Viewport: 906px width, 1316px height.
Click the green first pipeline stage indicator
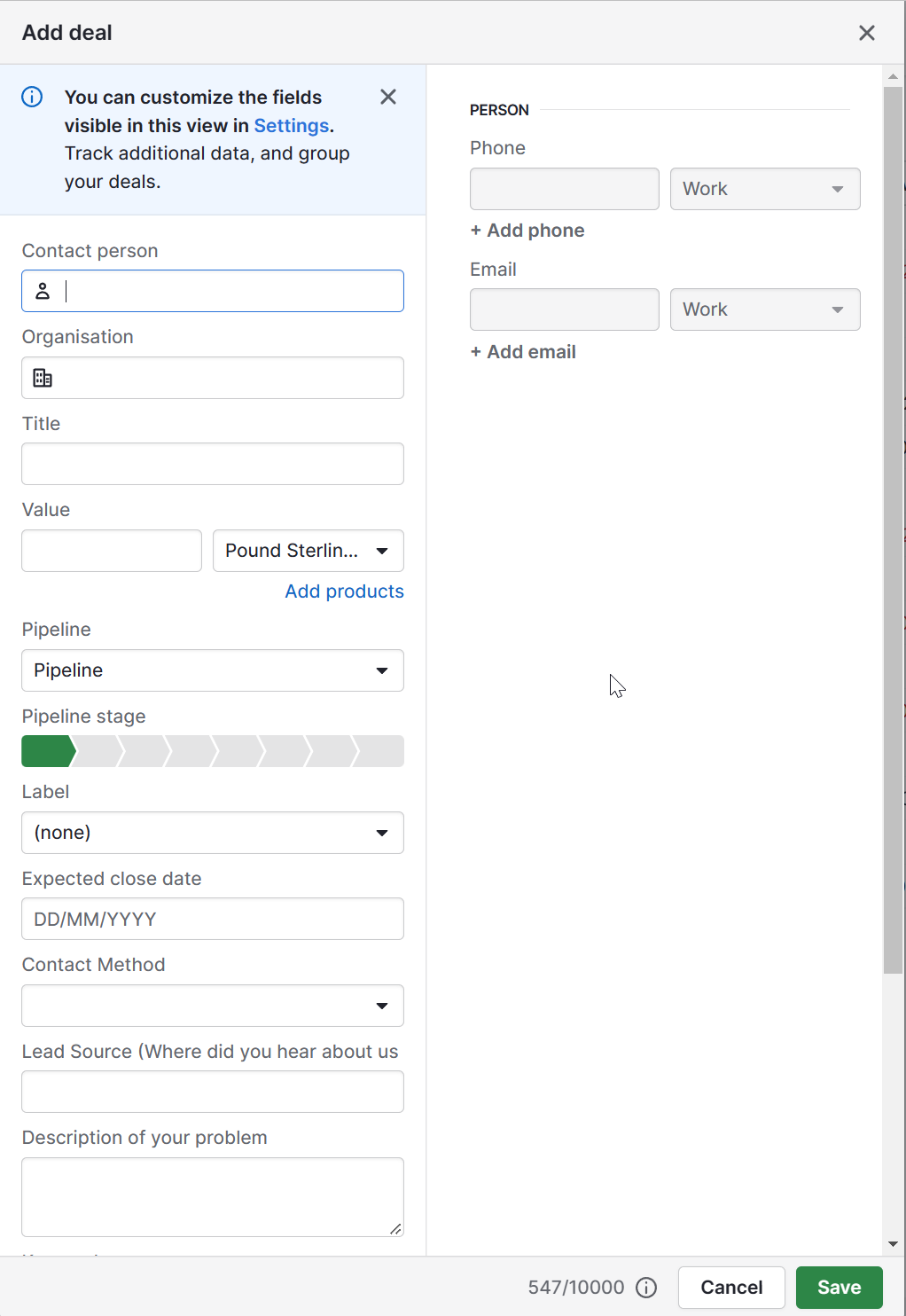point(47,751)
